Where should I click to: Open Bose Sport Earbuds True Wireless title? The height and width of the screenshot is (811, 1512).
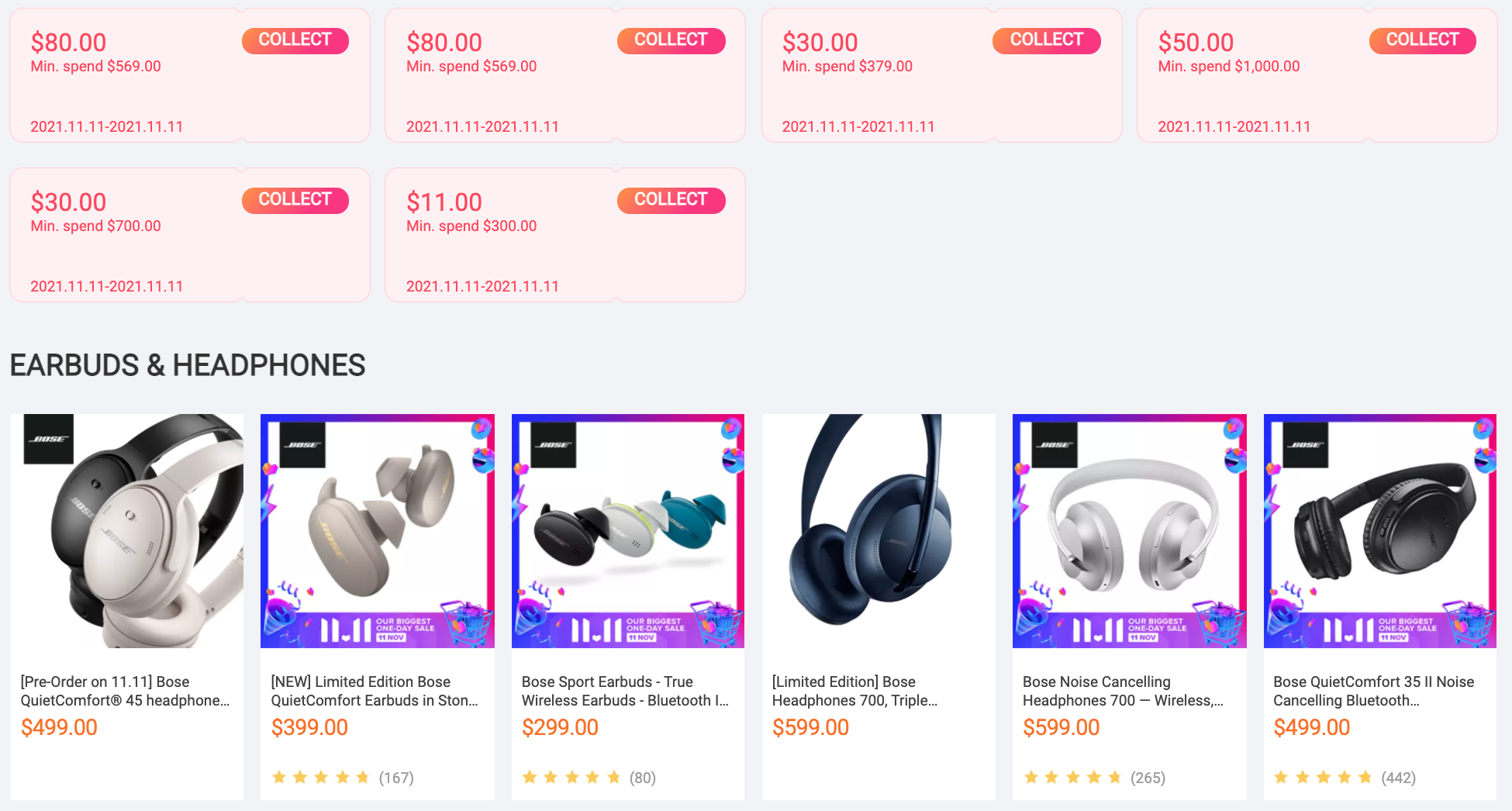pyautogui.click(x=625, y=691)
